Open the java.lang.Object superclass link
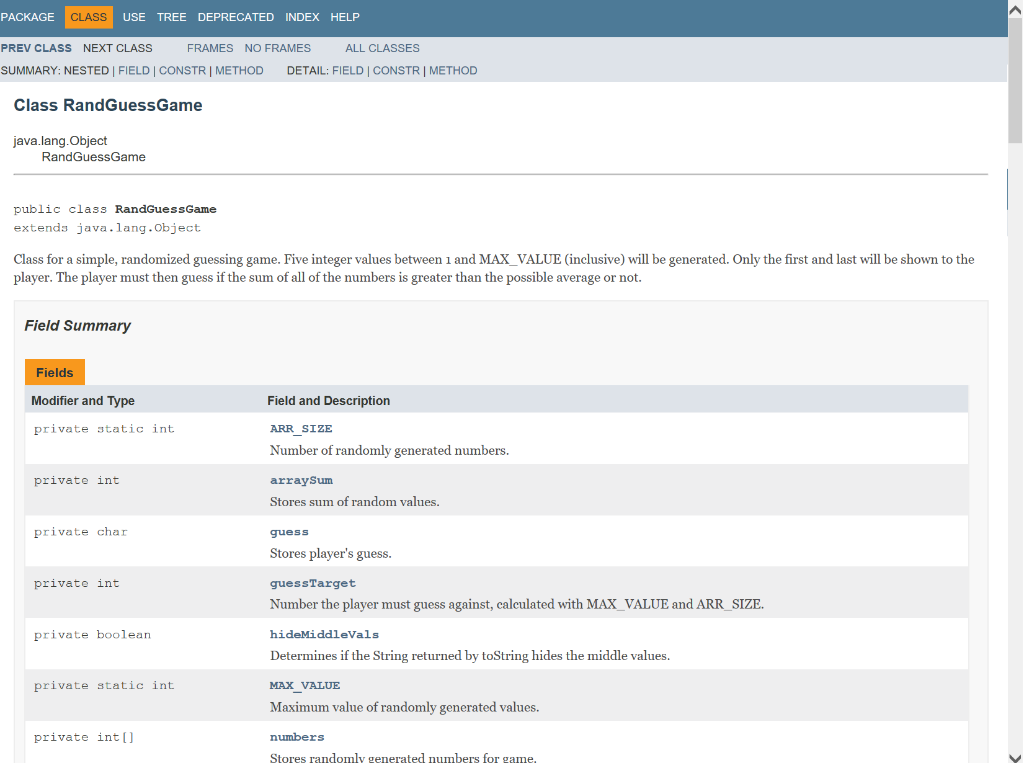Viewport: 1024px width, 763px height. [x=60, y=140]
